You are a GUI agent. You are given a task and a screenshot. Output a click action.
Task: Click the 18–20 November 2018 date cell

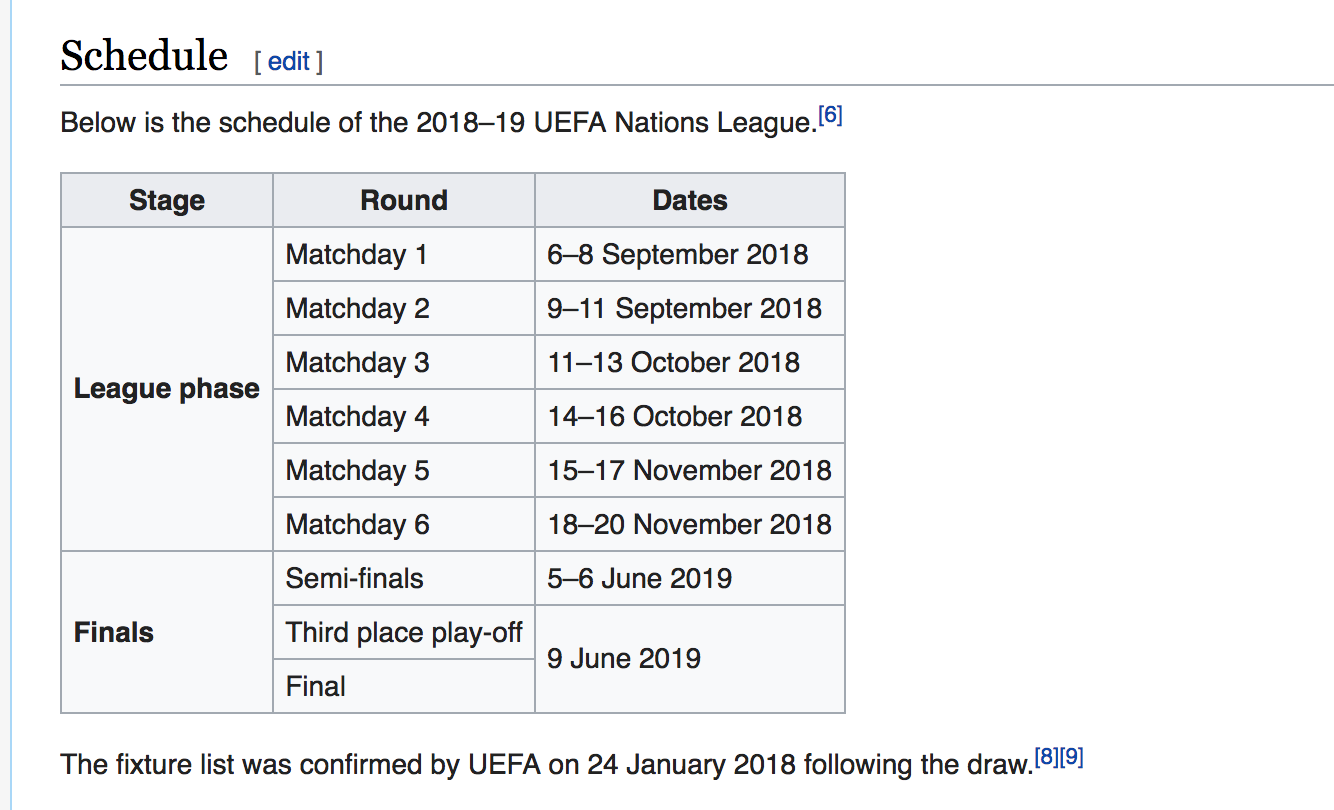(x=690, y=525)
